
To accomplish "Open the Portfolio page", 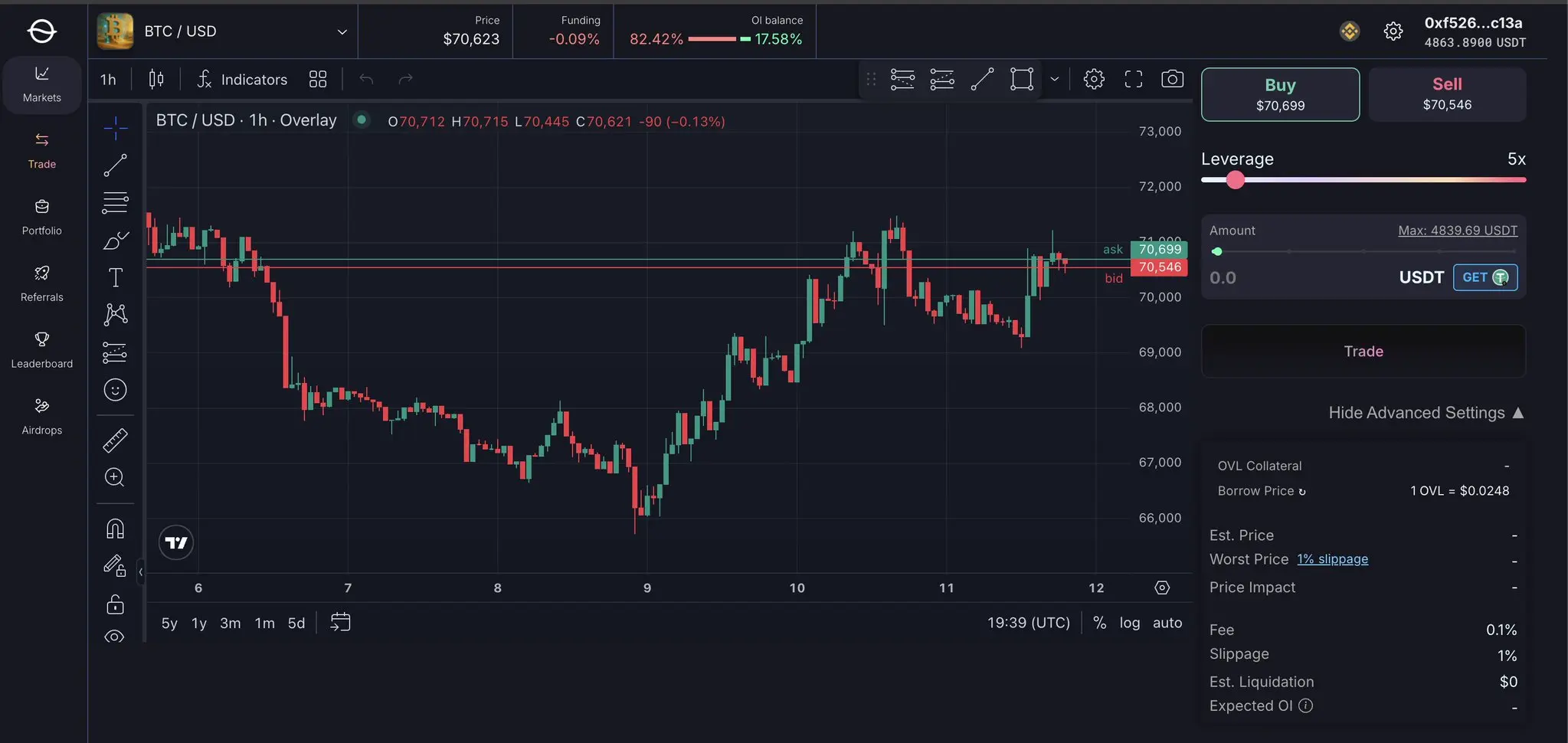I will click(42, 218).
